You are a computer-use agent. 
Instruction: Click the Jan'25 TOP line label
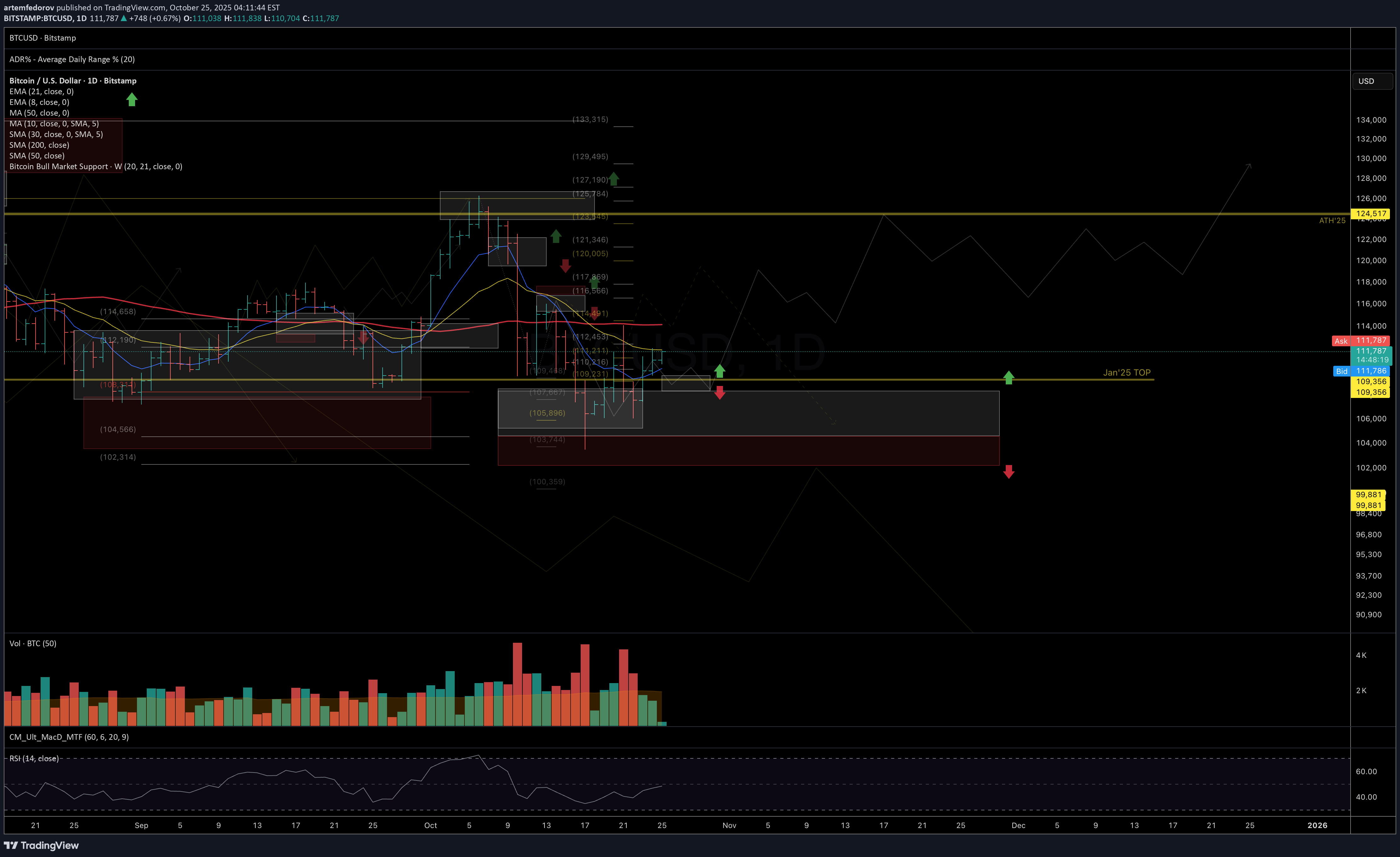pos(1126,372)
